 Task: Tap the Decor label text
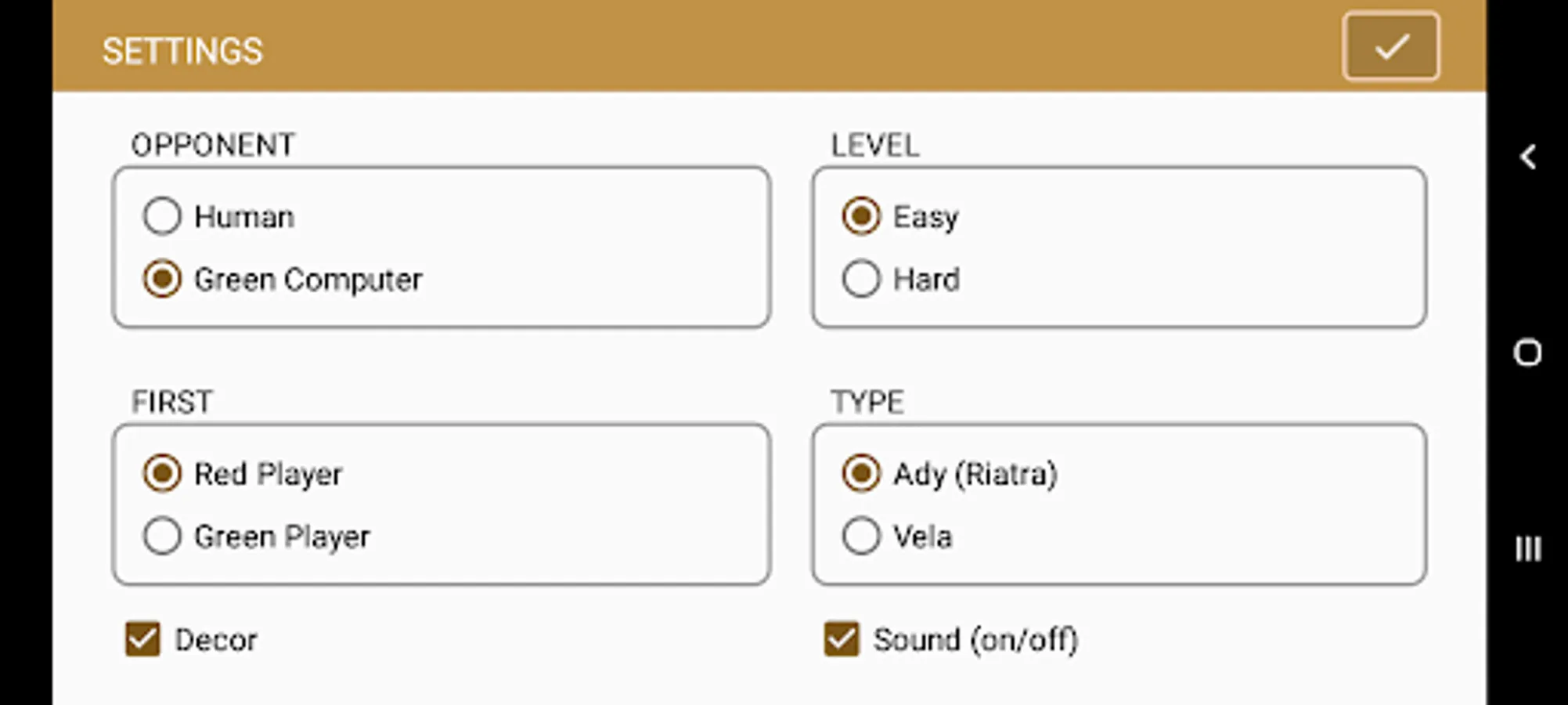[215, 640]
